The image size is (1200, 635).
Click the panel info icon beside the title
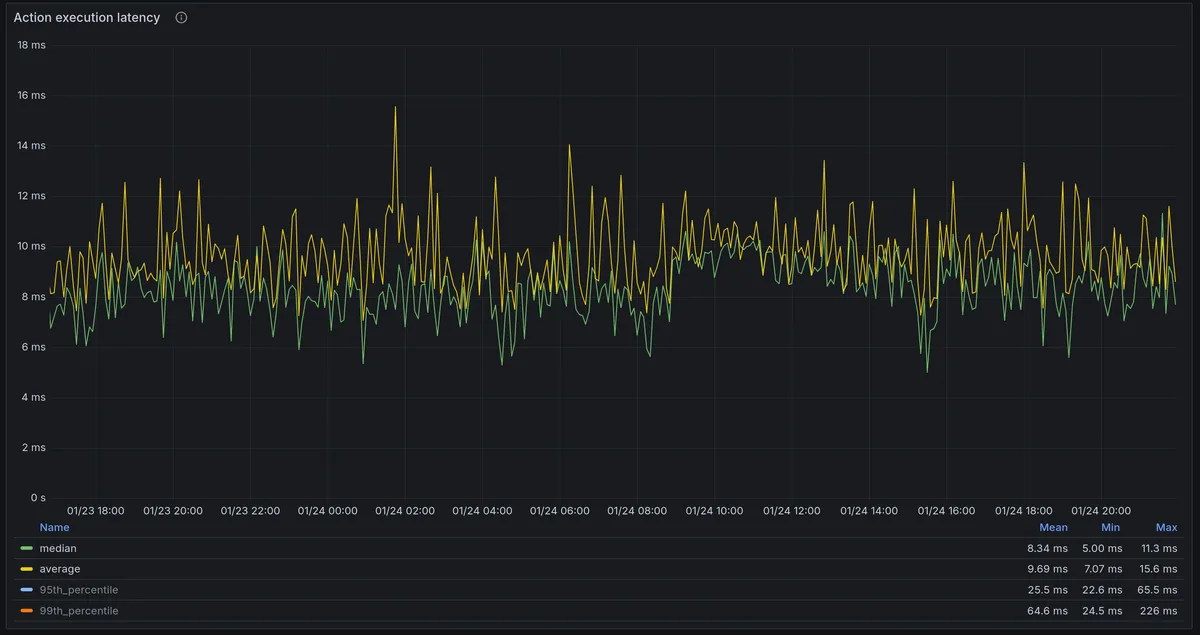point(181,17)
